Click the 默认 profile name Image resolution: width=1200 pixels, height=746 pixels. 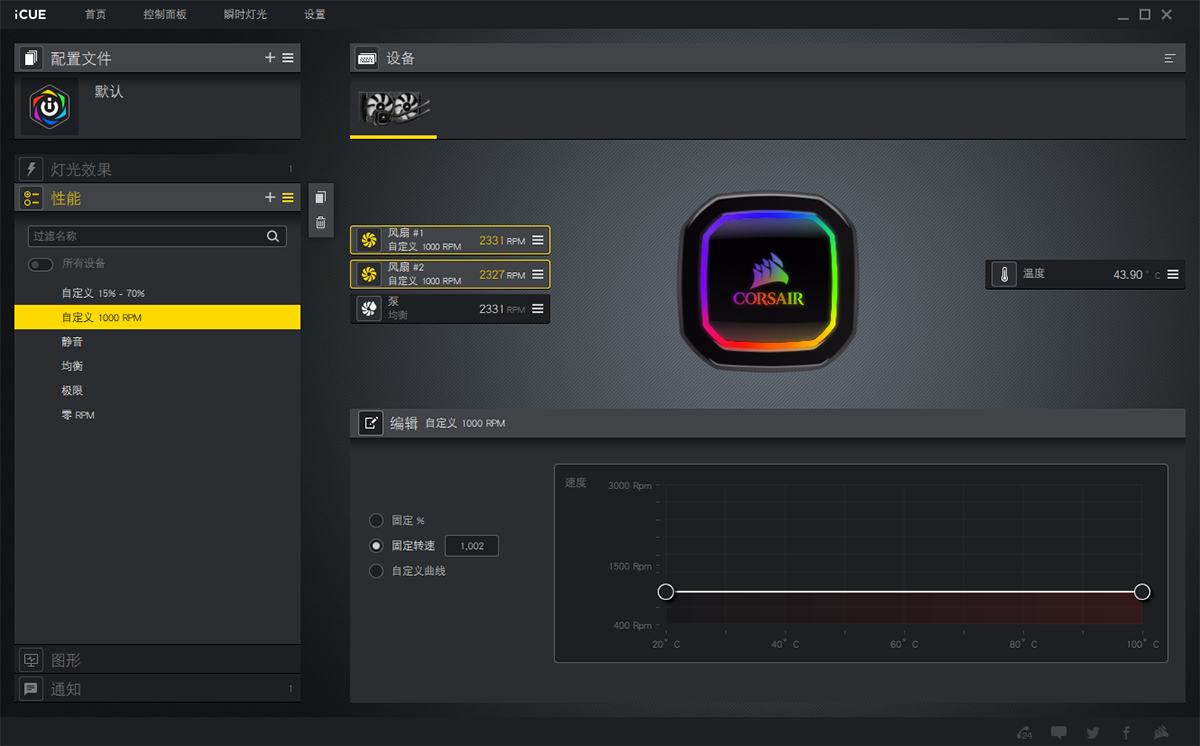click(x=109, y=91)
